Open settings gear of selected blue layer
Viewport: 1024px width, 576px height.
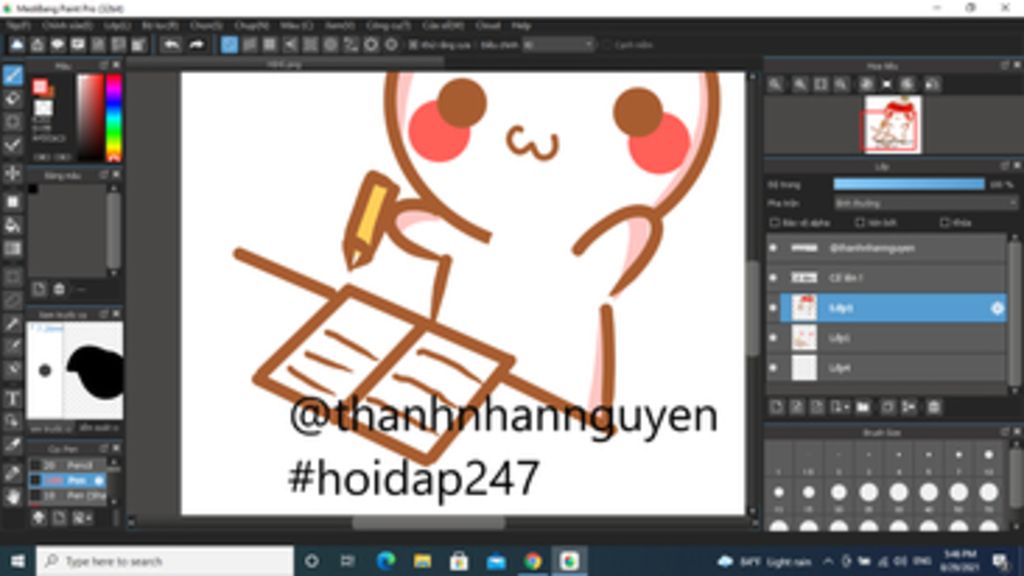[997, 308]
